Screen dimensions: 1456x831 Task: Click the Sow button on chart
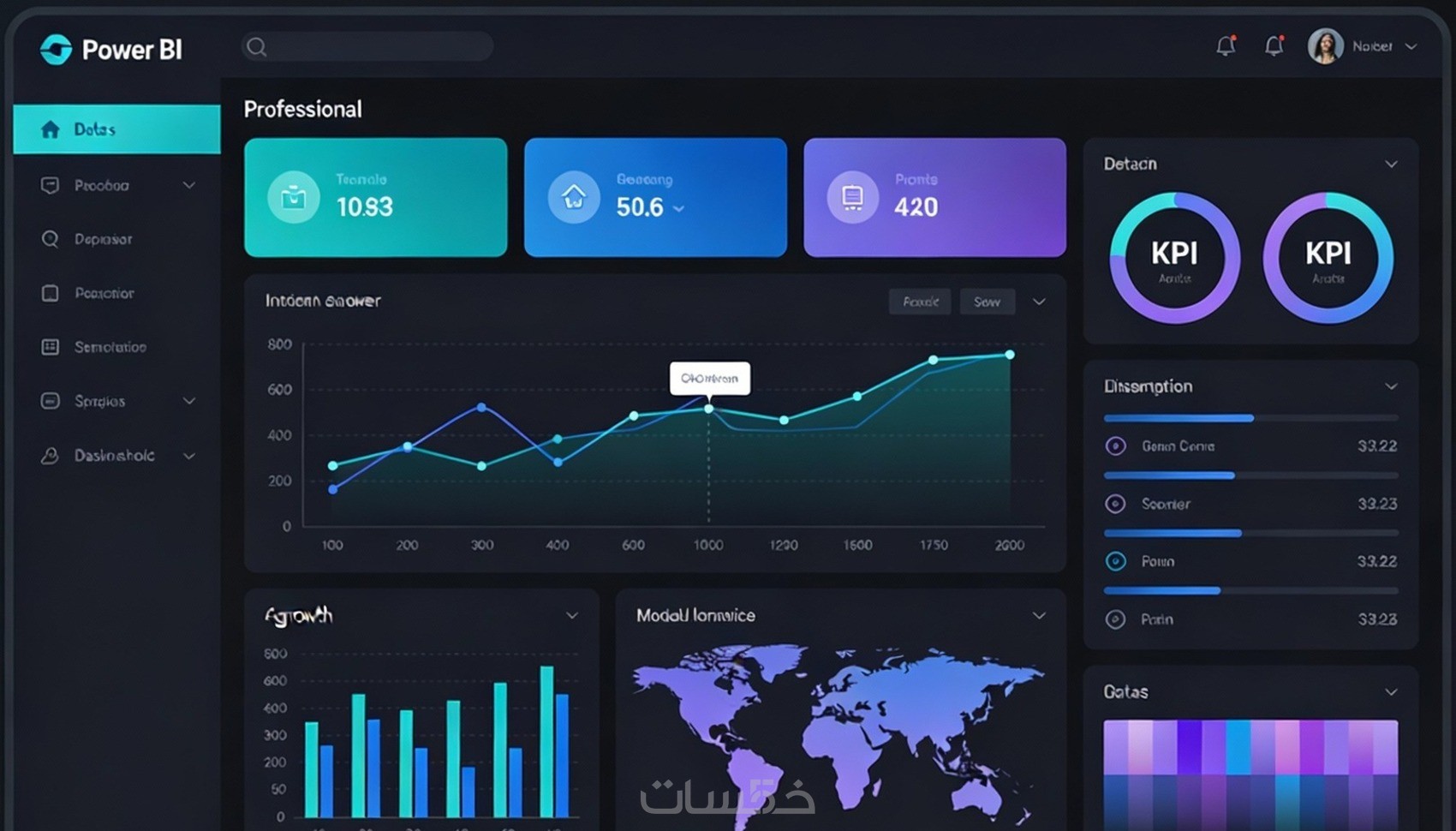pyautogui.click(x=988, y=302)
